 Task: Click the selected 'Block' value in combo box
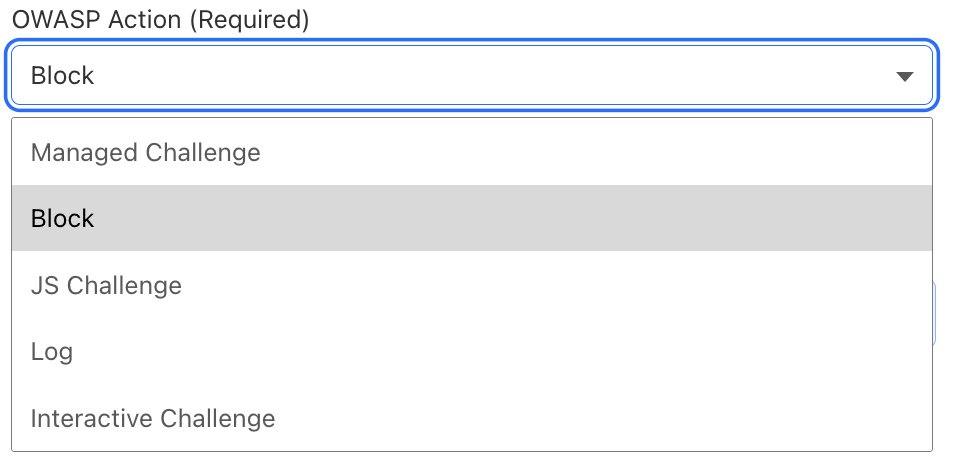point(63,76)
